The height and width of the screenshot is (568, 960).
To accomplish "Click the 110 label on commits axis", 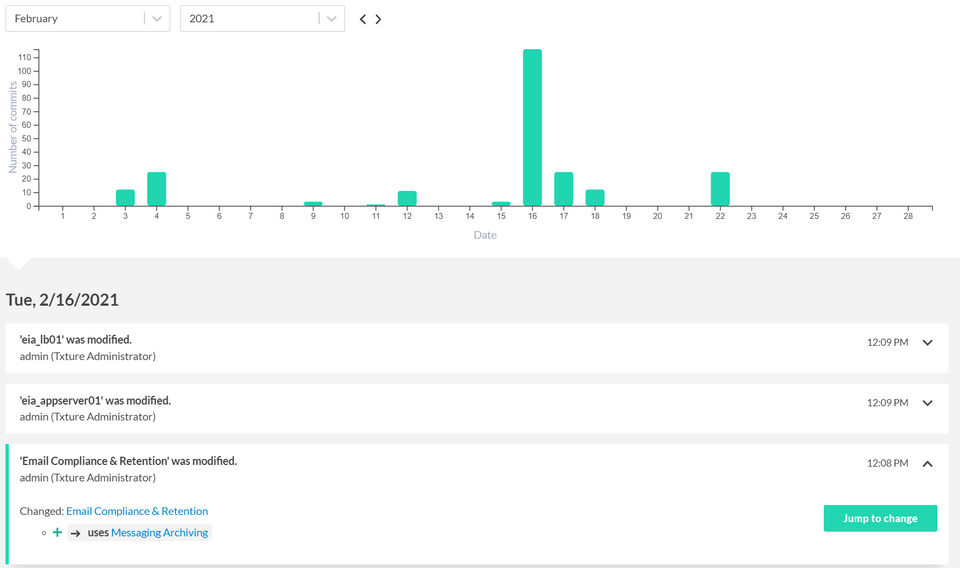I will point(24,58).
